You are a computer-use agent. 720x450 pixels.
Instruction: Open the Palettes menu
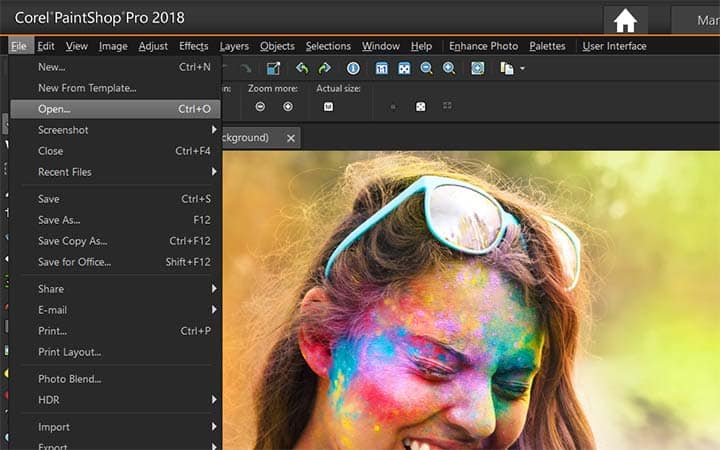tap(547, 46)
